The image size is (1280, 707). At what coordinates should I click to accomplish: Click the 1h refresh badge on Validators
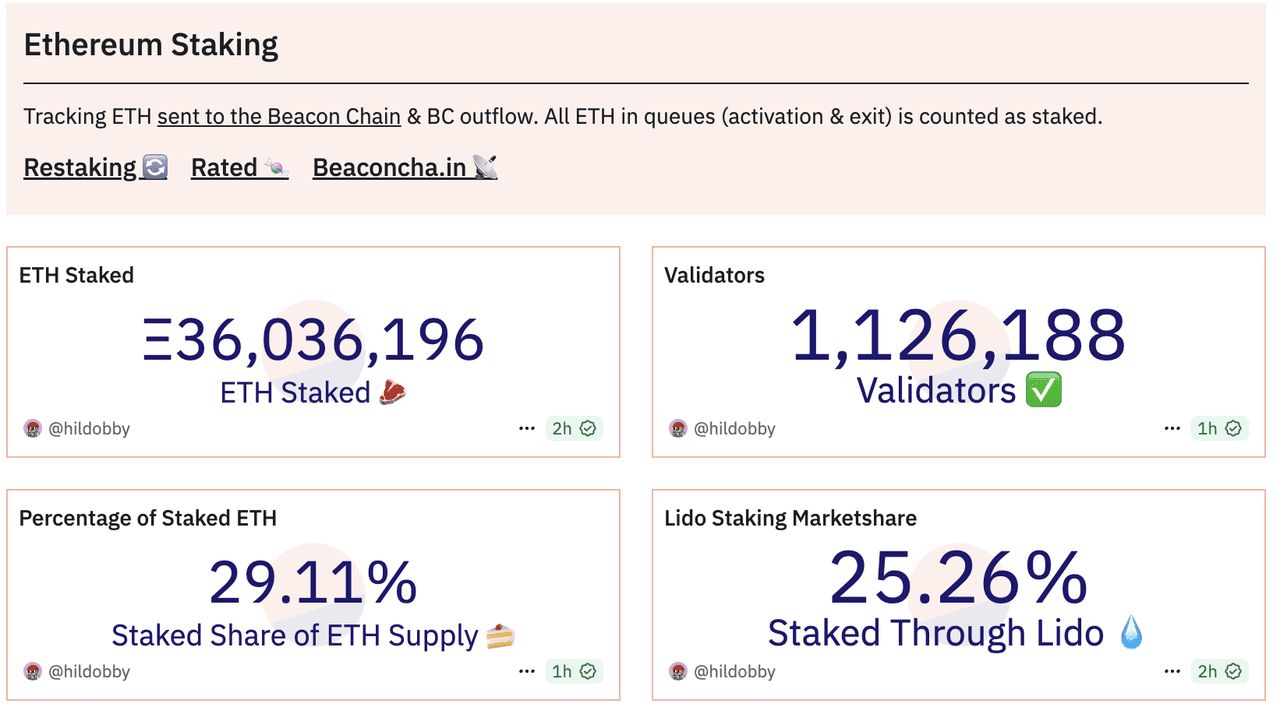click(x=1219, y=428)
